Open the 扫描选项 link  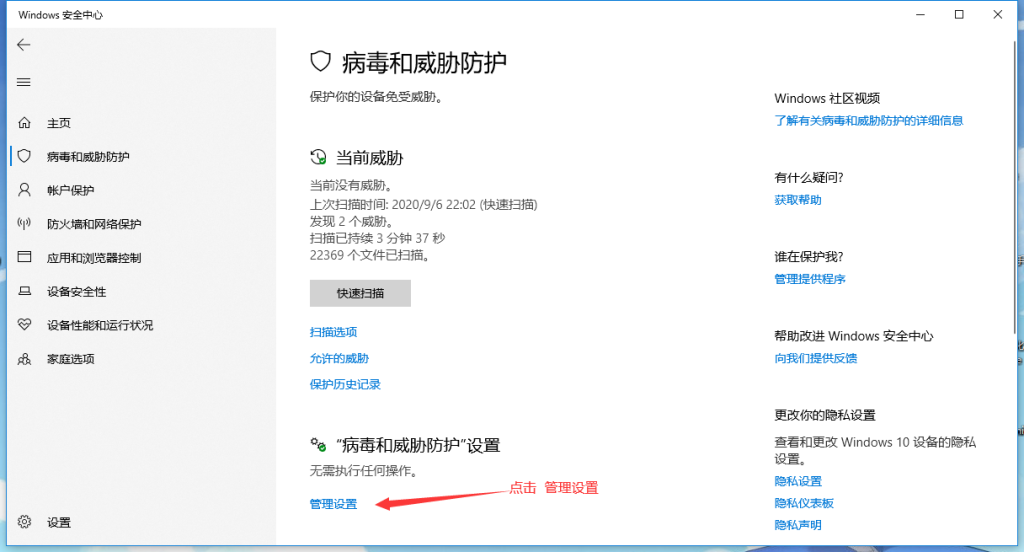point(334,332)
